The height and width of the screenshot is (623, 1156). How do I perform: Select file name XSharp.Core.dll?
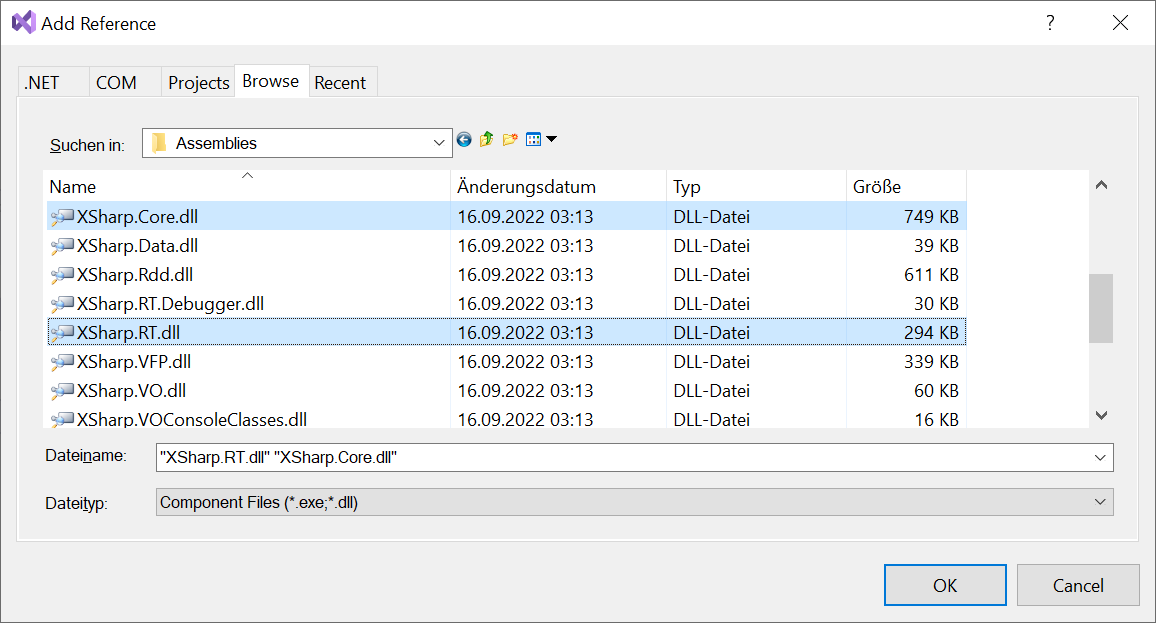pyautogui.click(x=138, y=217)
